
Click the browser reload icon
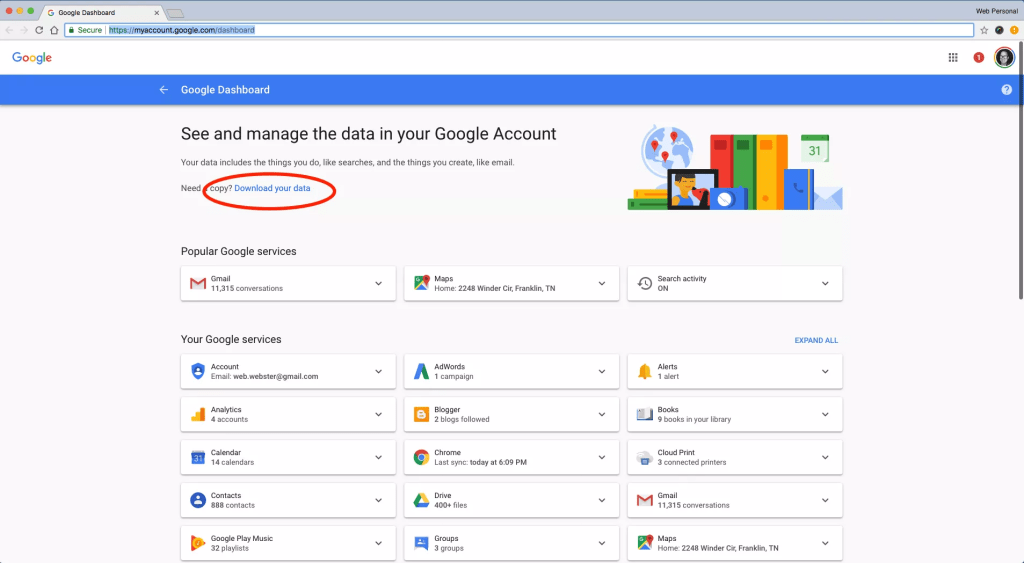point(39,30)
